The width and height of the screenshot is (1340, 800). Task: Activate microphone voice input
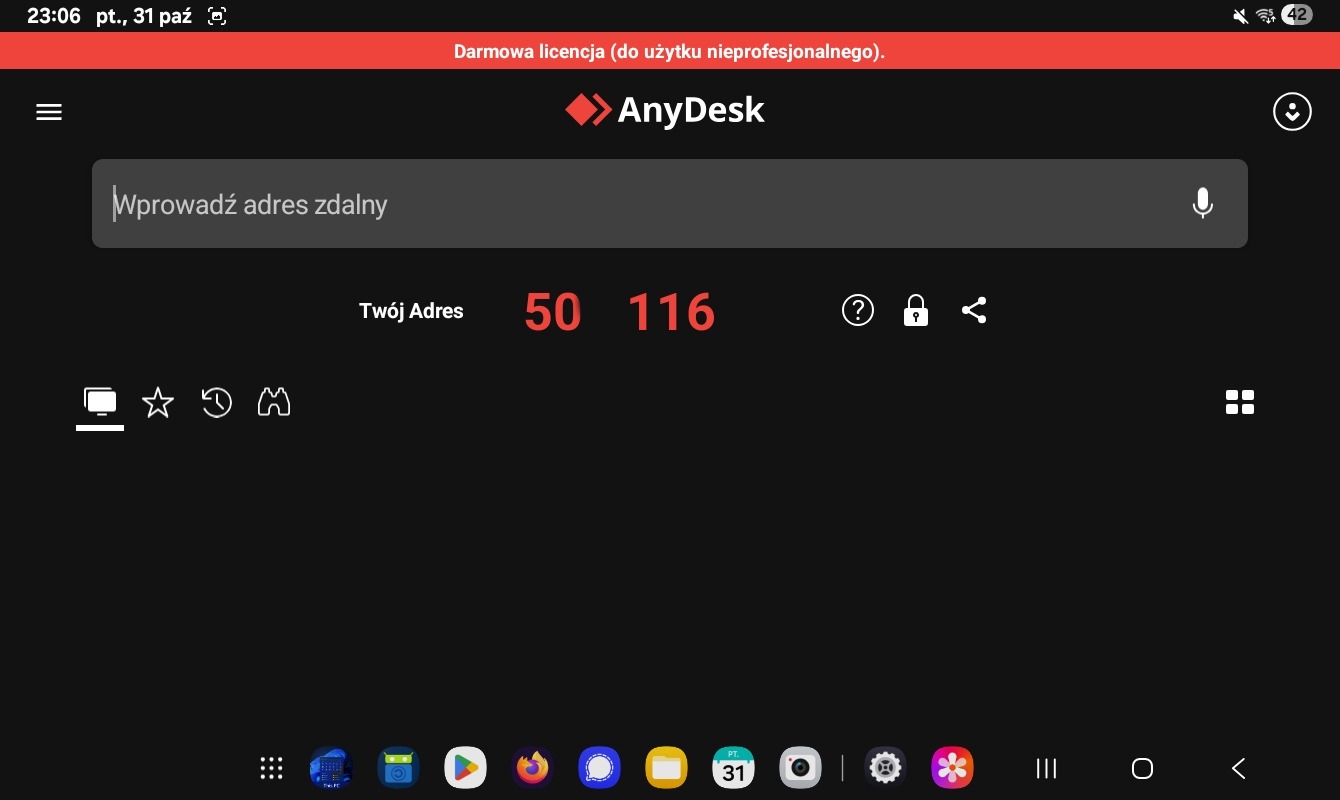click(1203, 204)
